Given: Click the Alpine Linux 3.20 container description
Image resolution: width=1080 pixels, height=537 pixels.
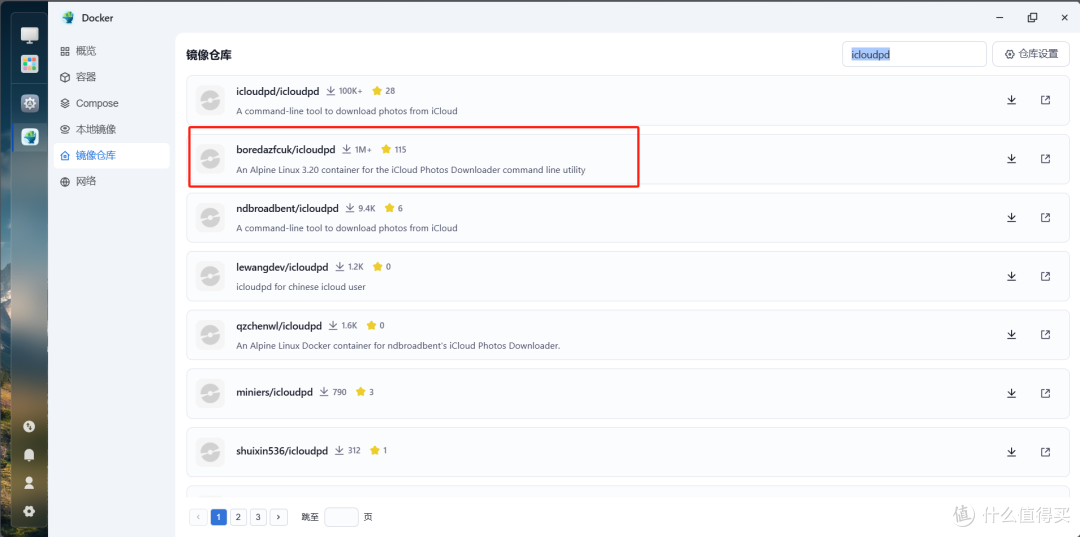Looking at the screenshot, I should click(x=411, y=169).
